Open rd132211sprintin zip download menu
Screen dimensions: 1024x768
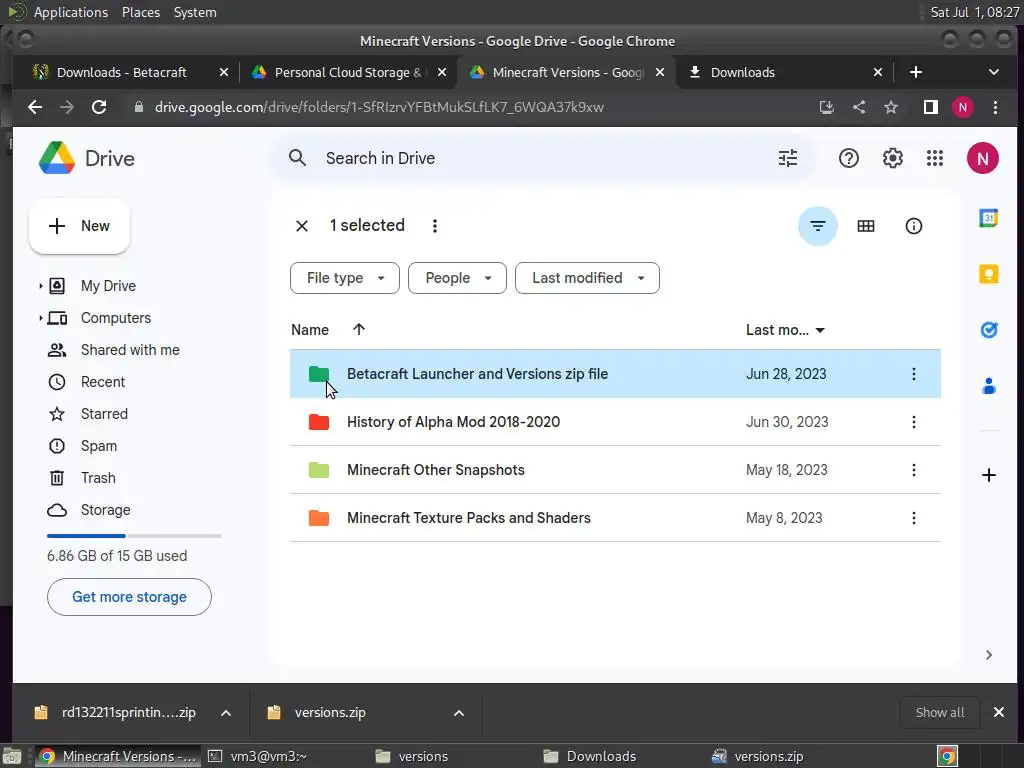tap(225, 713)
